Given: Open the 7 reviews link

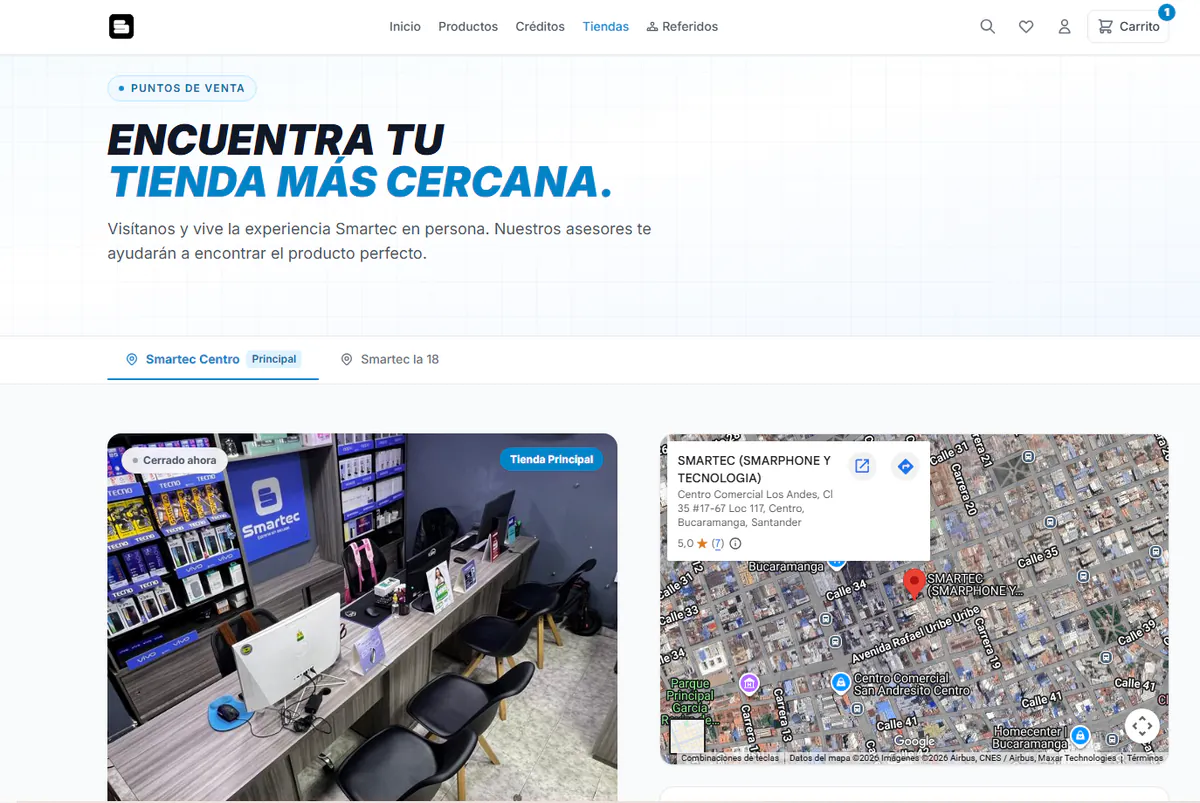Looking at the screenshot, I should [717, 544].
